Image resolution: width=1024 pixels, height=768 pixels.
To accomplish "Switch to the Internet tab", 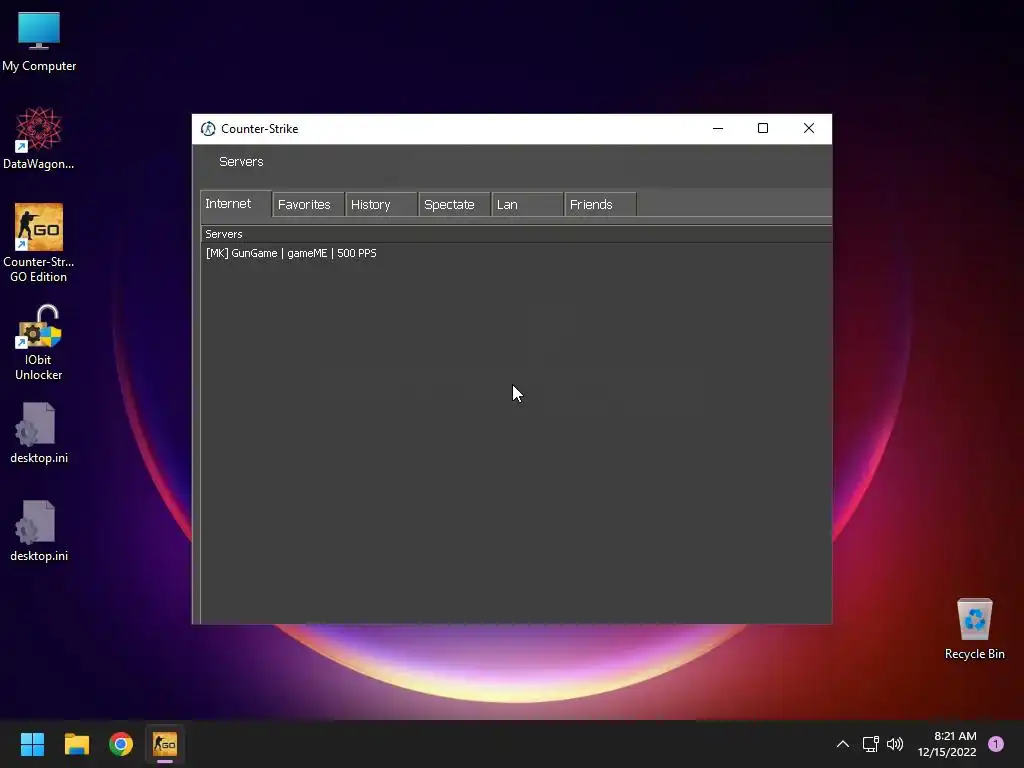I will pyautogui.click(x=236, y=204).
